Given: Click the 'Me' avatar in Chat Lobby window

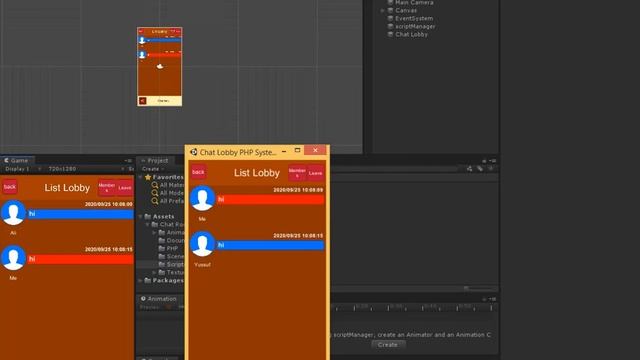Looking at the screenshot, I should click(202, 198).
